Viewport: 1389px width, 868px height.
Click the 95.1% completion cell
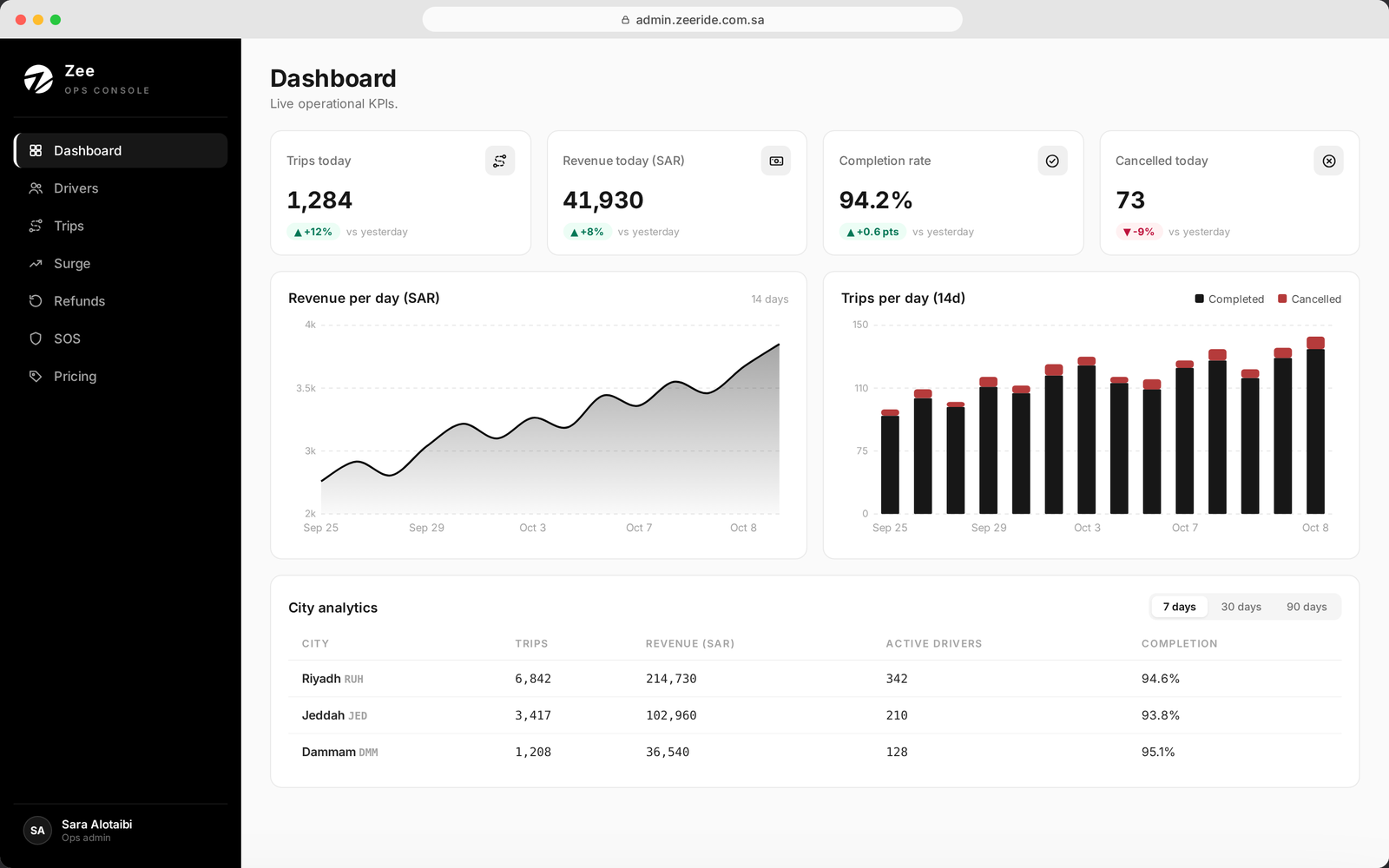(x=1158, y=752)
